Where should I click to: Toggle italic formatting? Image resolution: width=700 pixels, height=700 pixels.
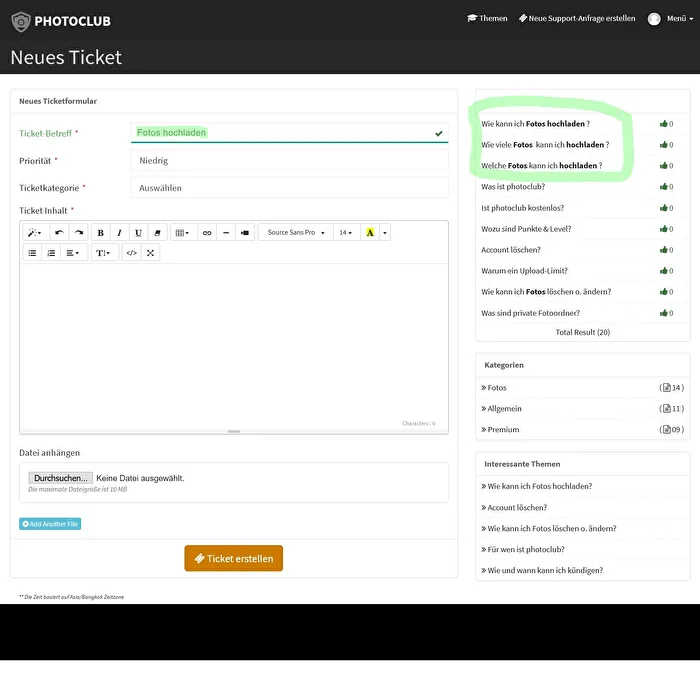point(119,233)
